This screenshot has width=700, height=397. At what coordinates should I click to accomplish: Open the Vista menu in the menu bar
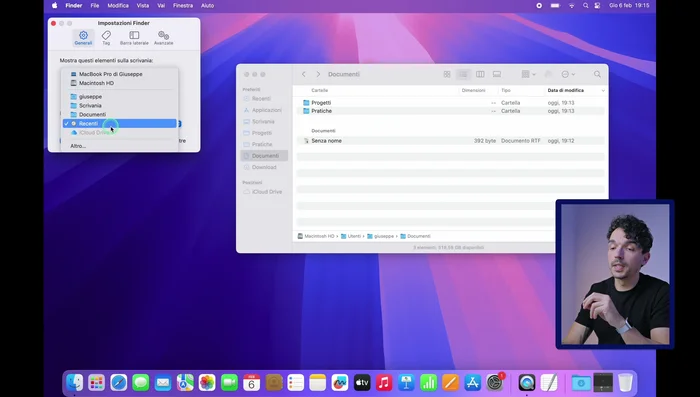(143, 6)
